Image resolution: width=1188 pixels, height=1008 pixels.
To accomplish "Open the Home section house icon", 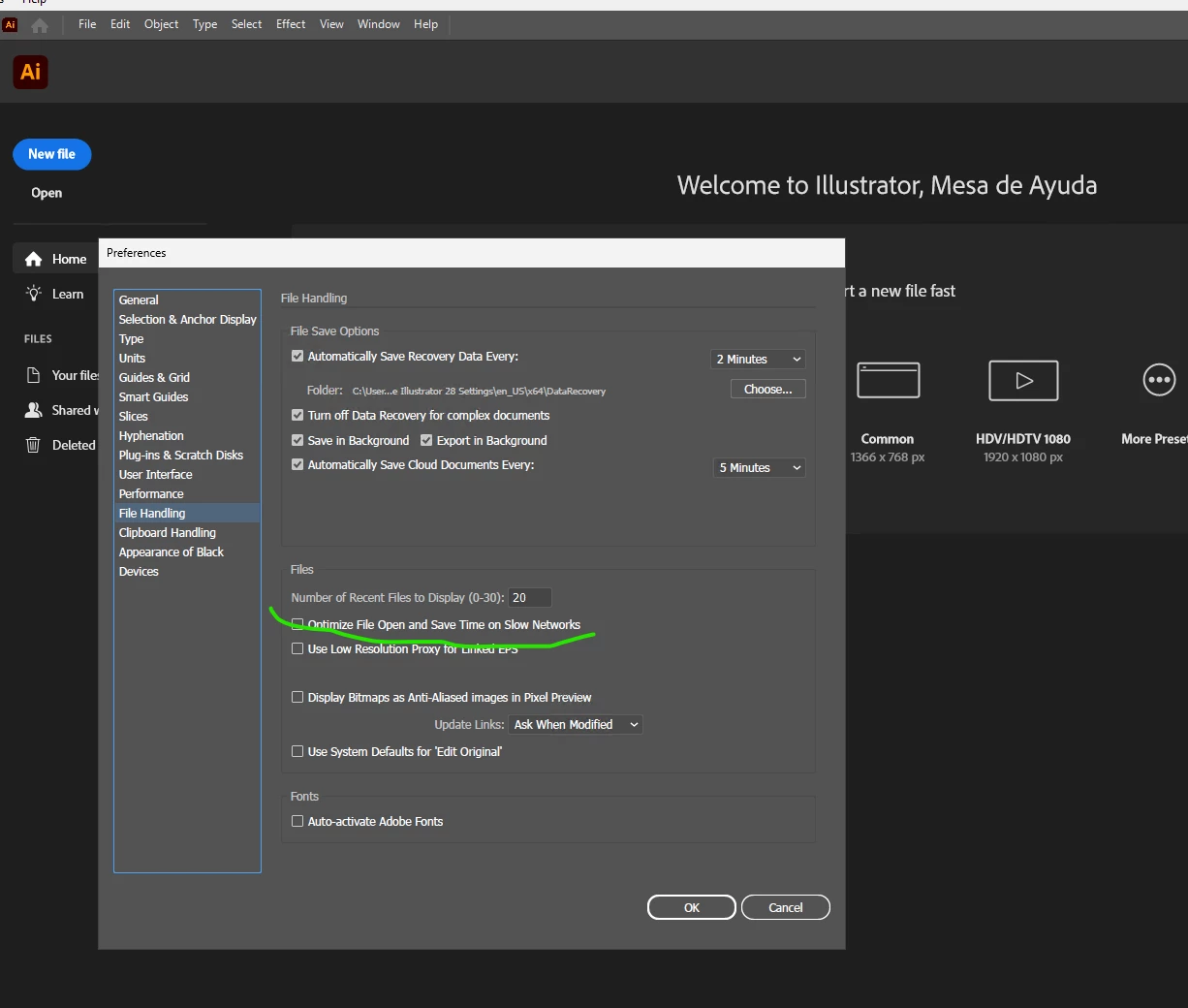I will 34,259.
